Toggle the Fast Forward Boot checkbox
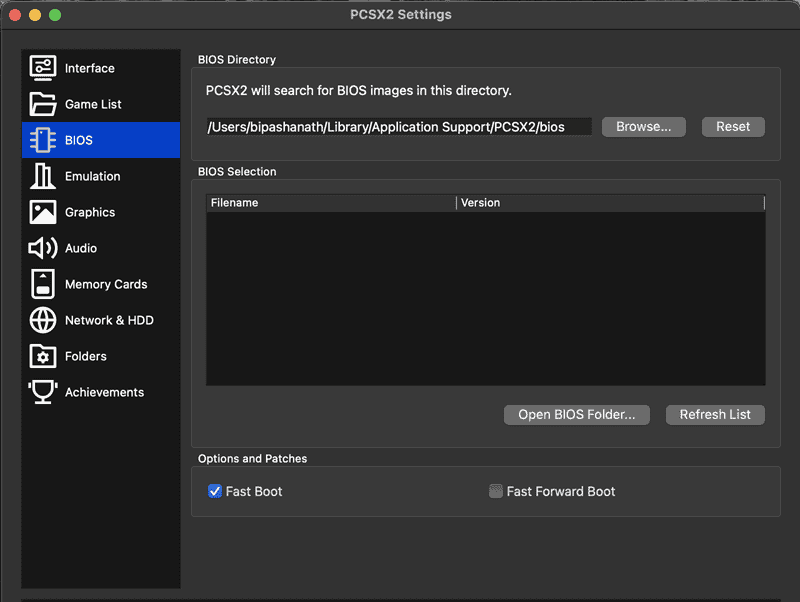The width and height of the screenshot is (800, 602). (496, 491)
